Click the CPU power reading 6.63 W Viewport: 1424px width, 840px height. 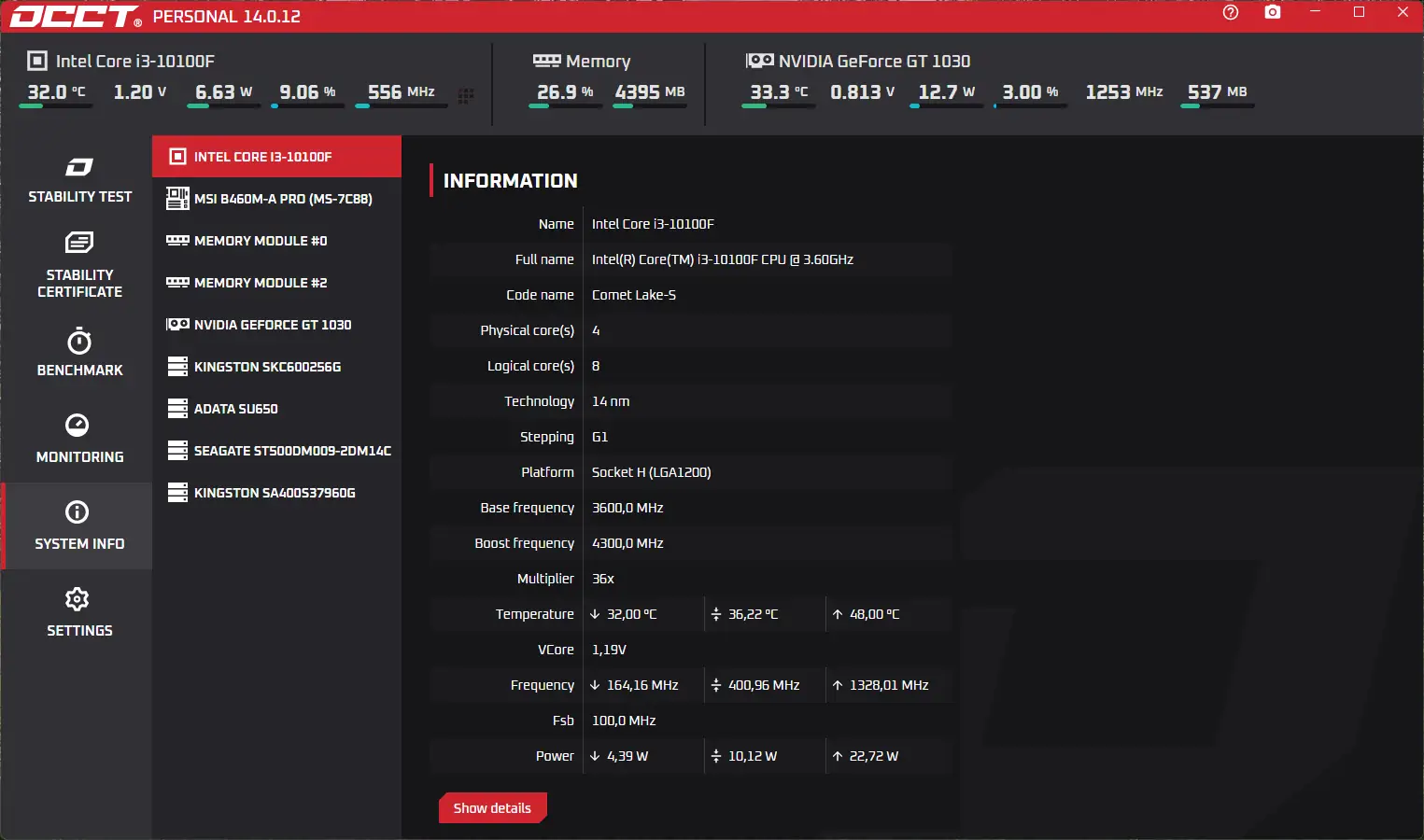(x=223, y=92)
